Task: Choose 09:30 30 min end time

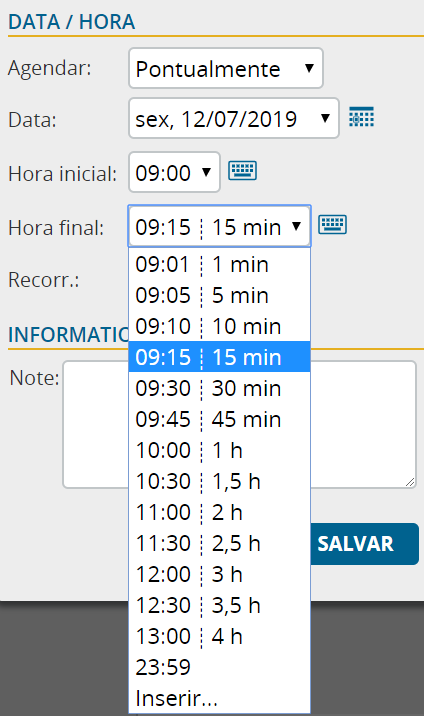Action: 220,388
